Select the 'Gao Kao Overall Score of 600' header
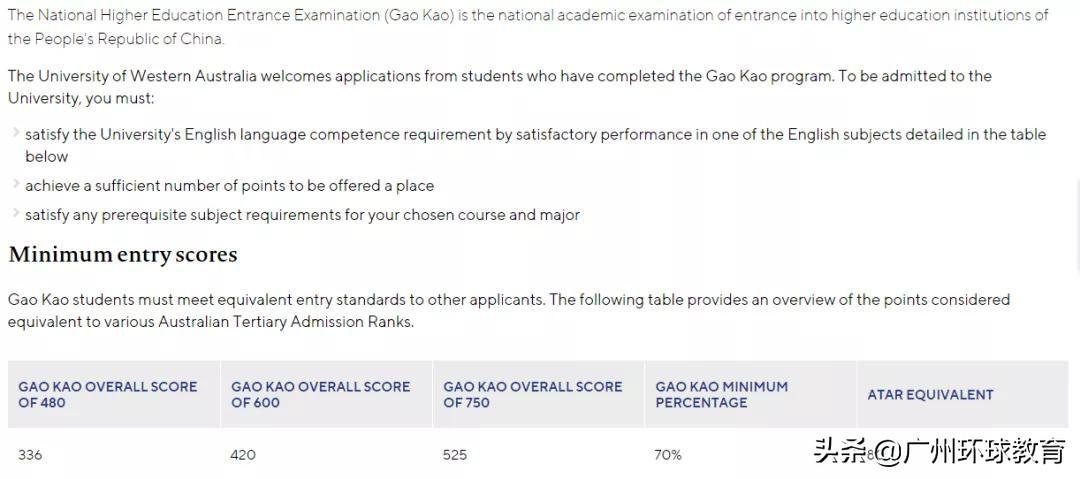This screenshot has width=1080, height=479. (x=320, y=394)
